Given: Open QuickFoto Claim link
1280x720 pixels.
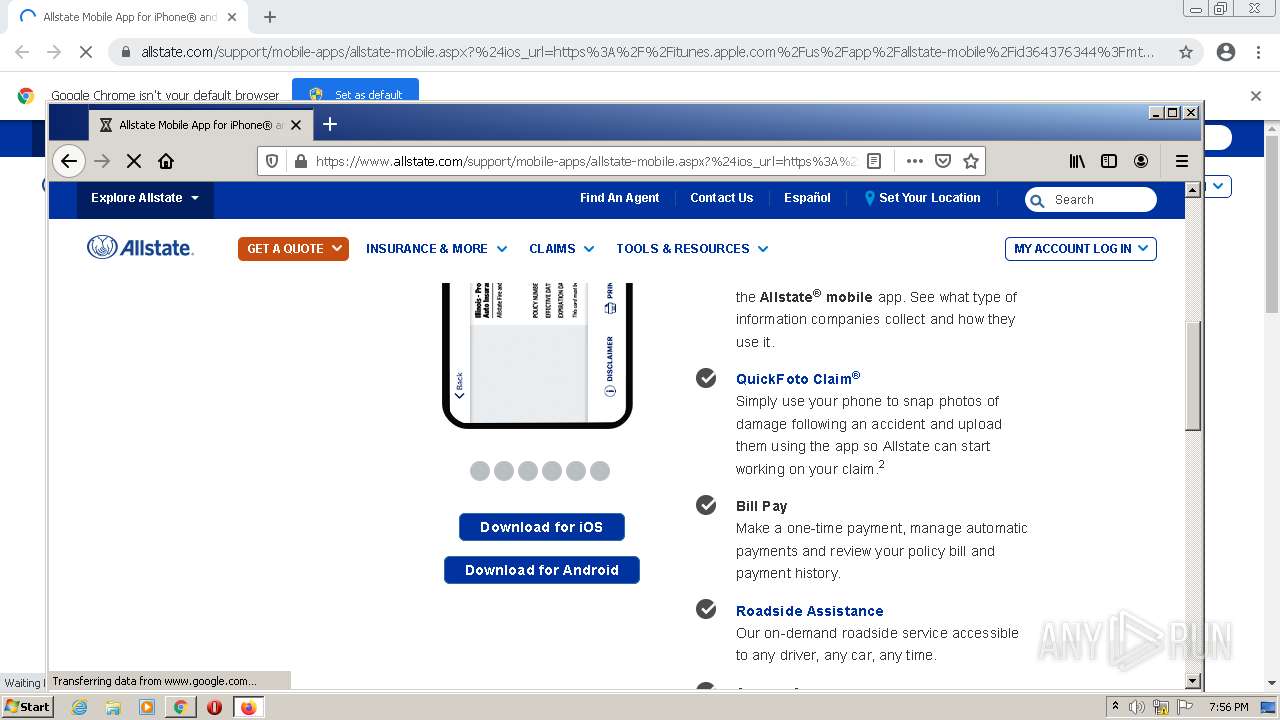Looking at the screenshot, I should 798,378.
